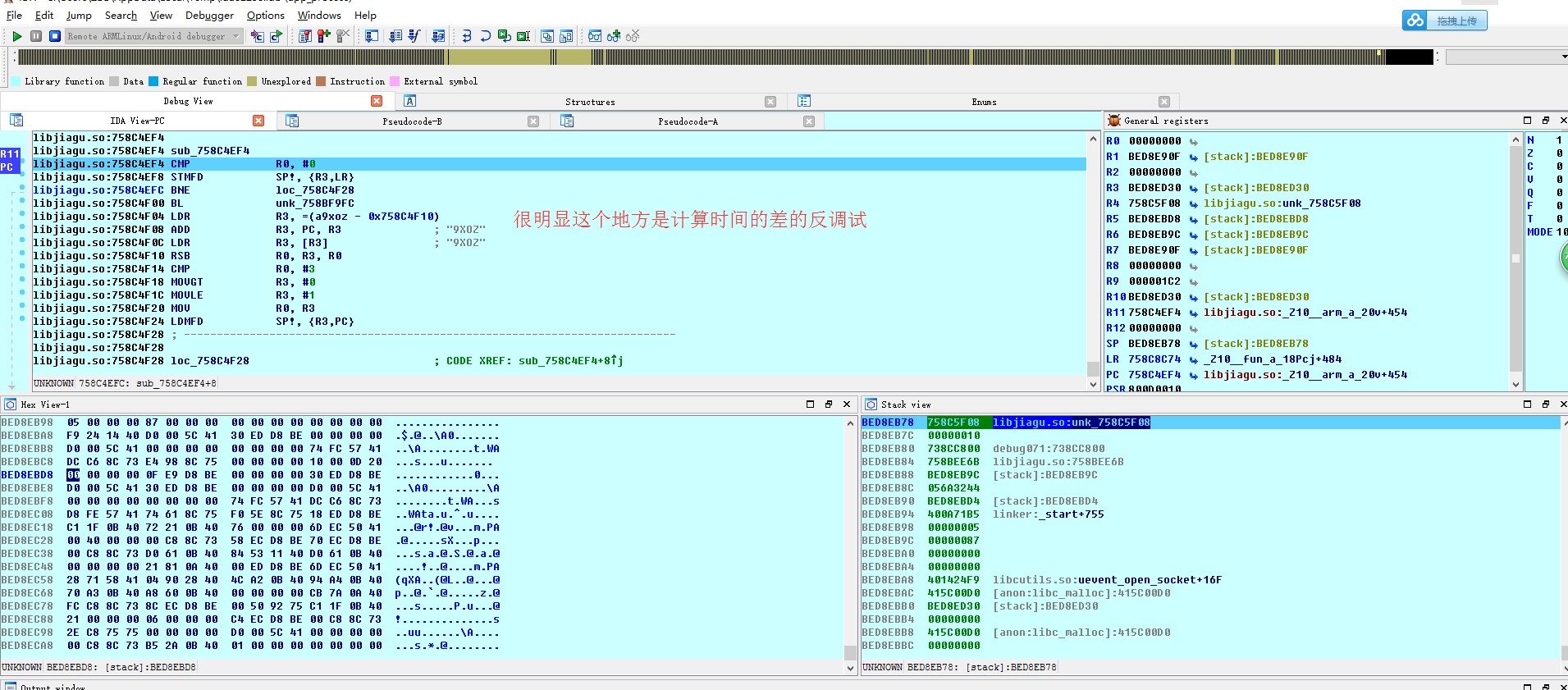Click the second window-layout toolbar icon

point(566,36)
